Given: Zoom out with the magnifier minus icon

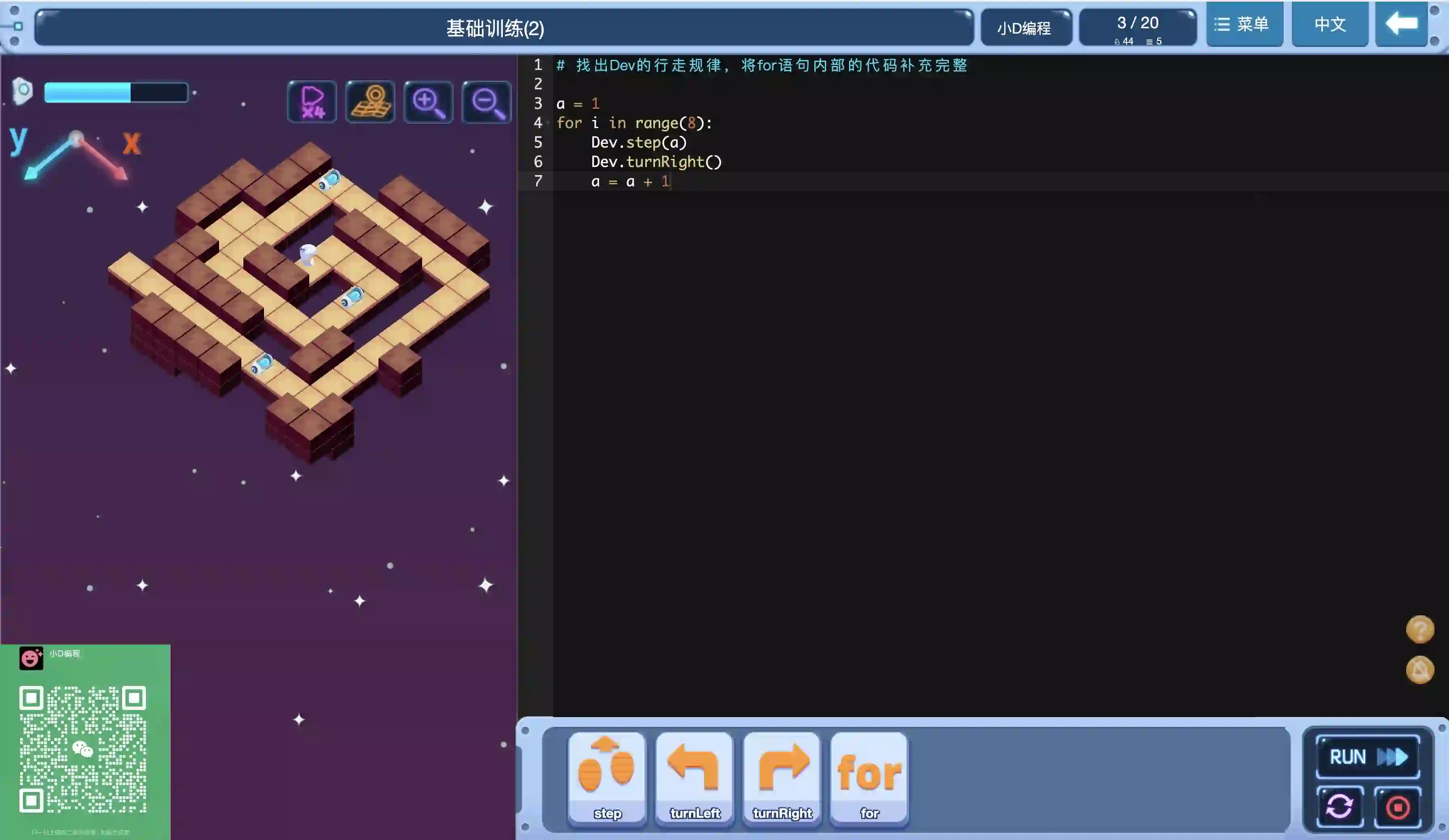Looking at the screenshot, I should click(x=486, y=102).
